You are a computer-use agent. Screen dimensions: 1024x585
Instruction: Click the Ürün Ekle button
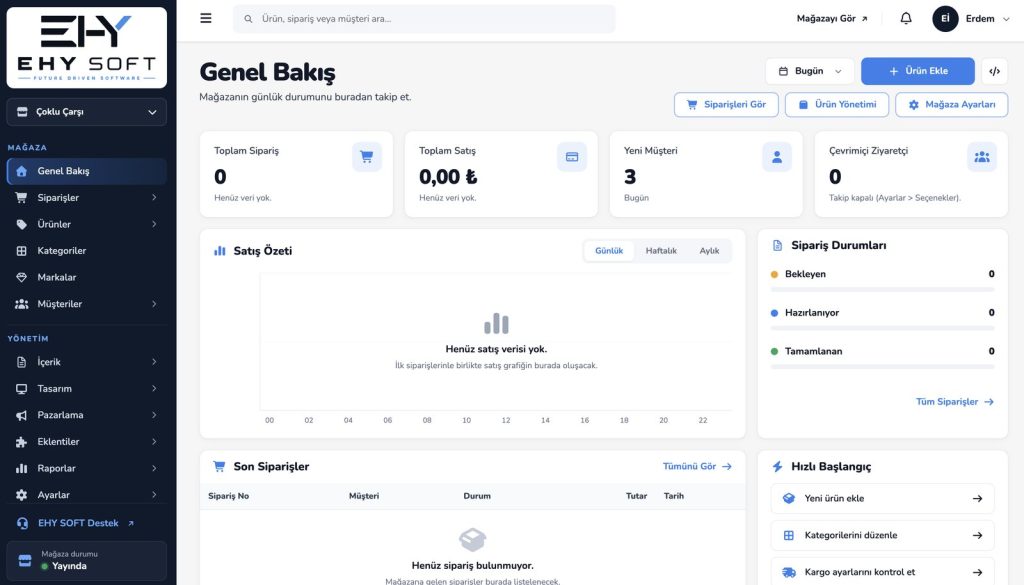918,71
